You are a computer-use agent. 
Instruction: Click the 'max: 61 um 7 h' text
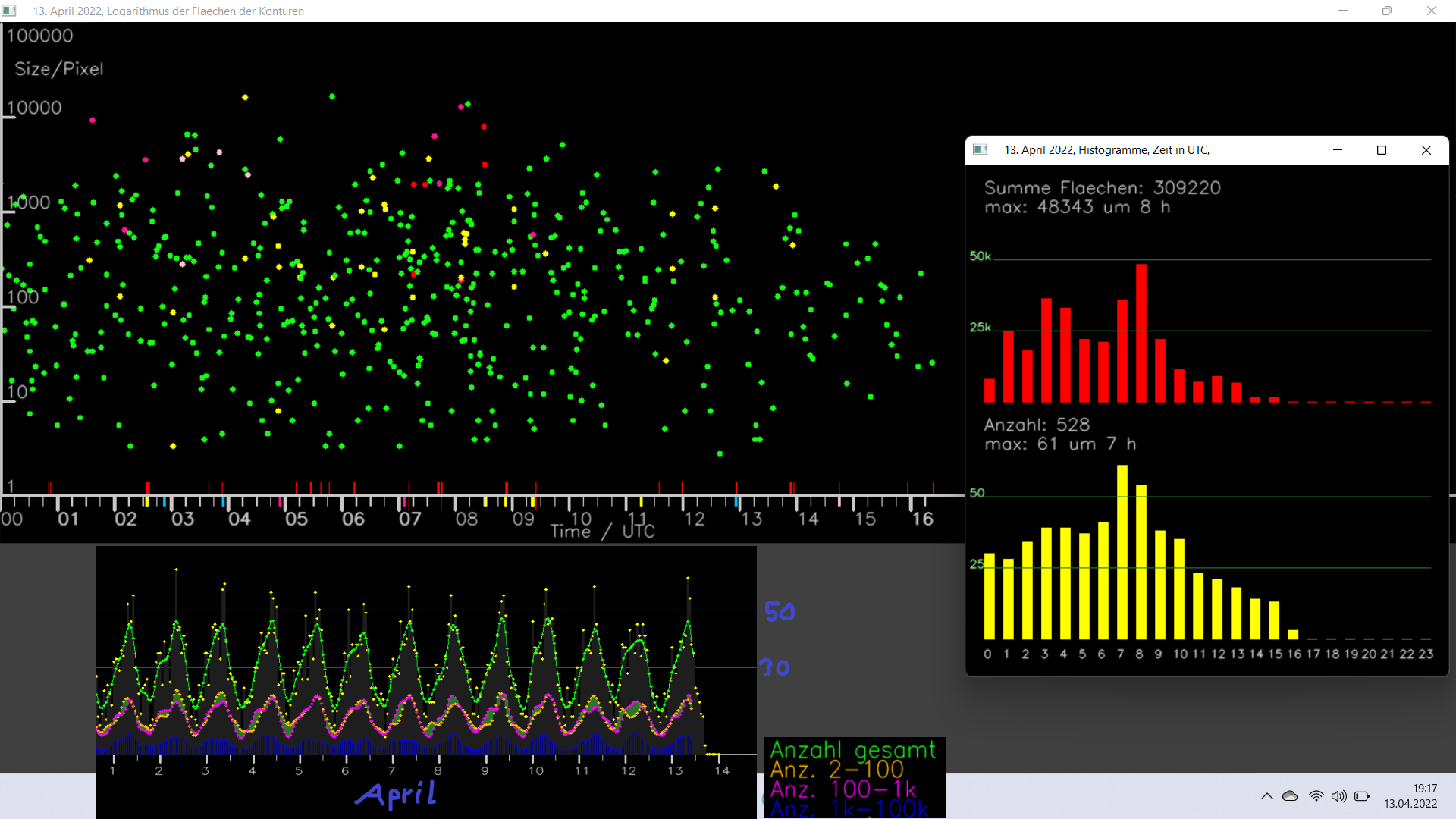point(1060,444)
